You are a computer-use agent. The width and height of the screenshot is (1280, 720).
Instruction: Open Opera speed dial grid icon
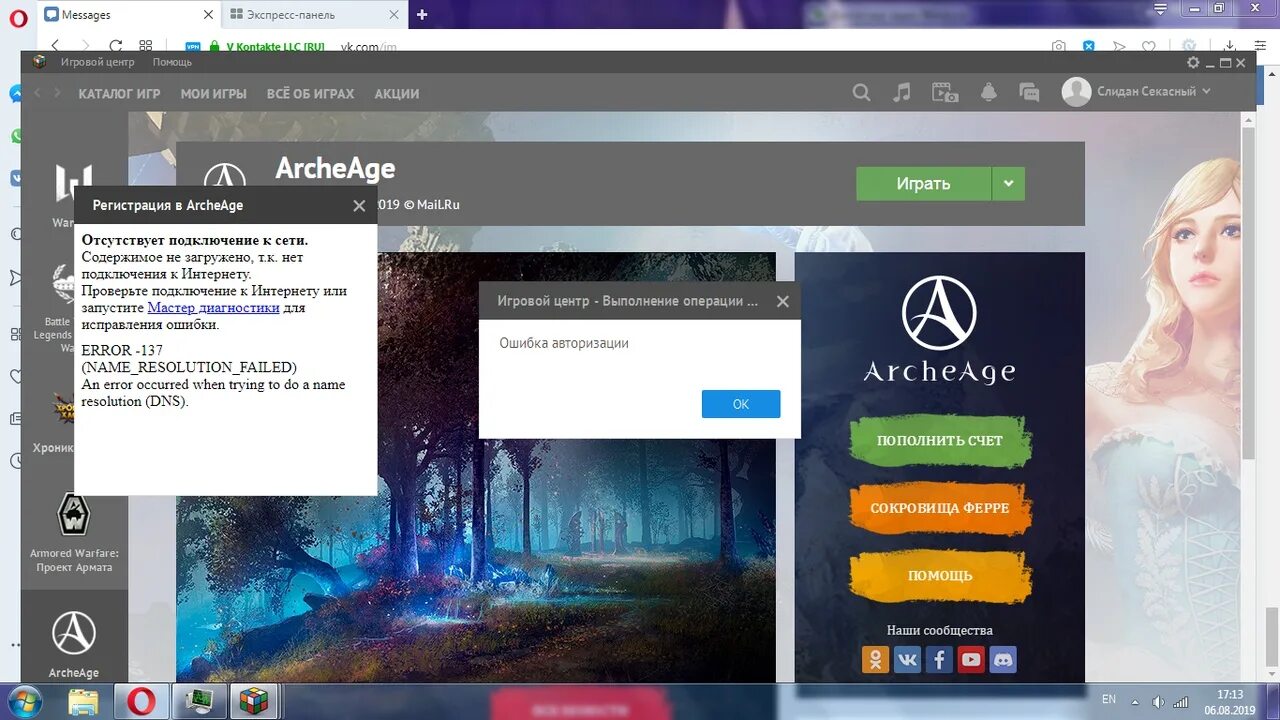coord(146,46)
